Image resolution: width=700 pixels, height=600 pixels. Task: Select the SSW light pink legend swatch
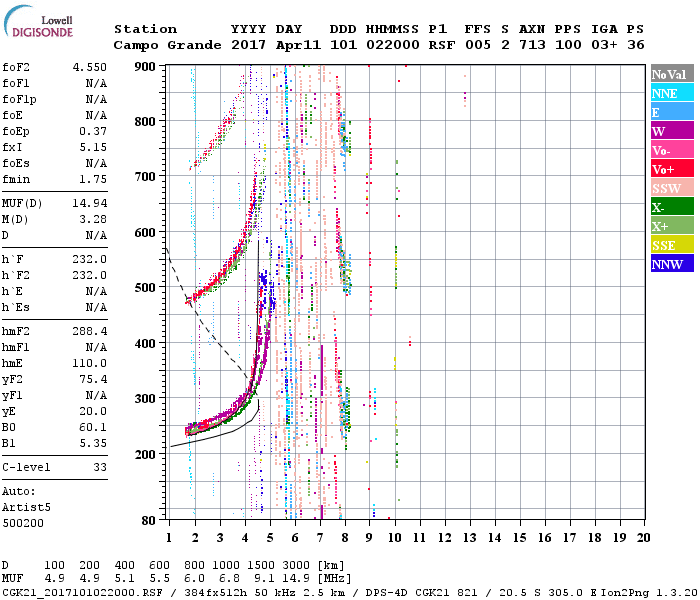pyautogui.click(x=672, y=188)
